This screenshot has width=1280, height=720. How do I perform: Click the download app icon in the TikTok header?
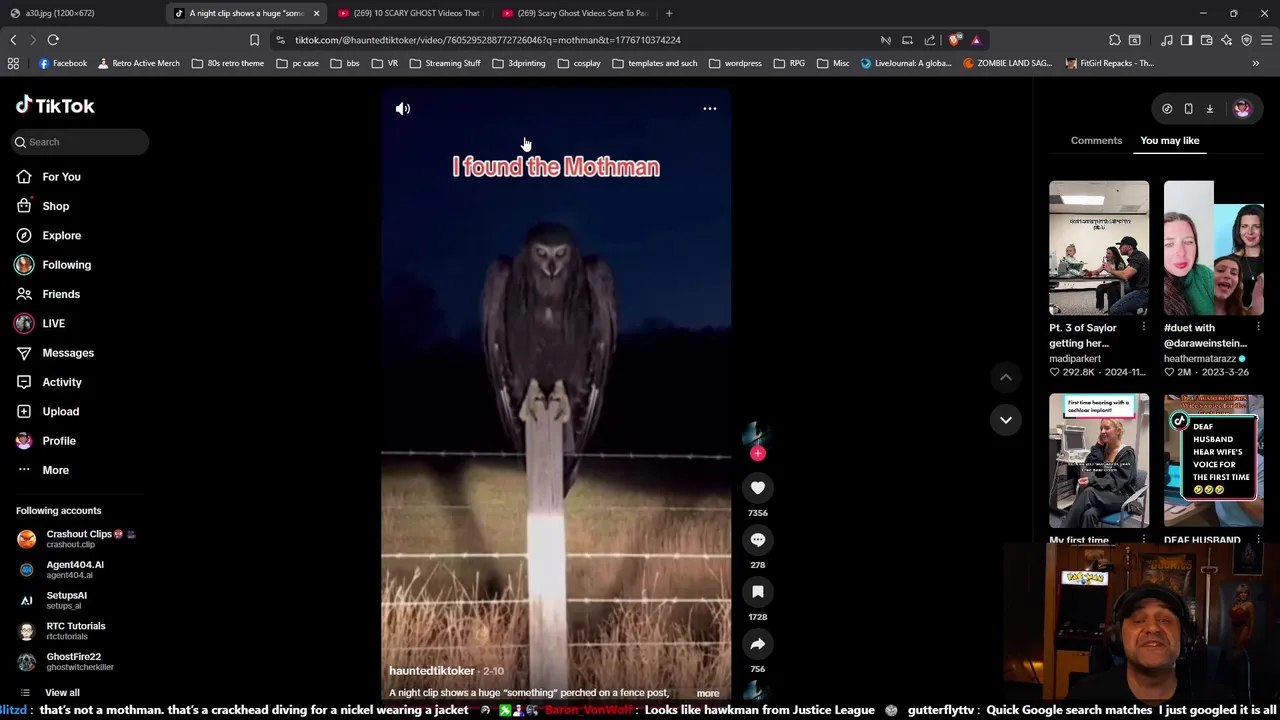coord(1209,109)
